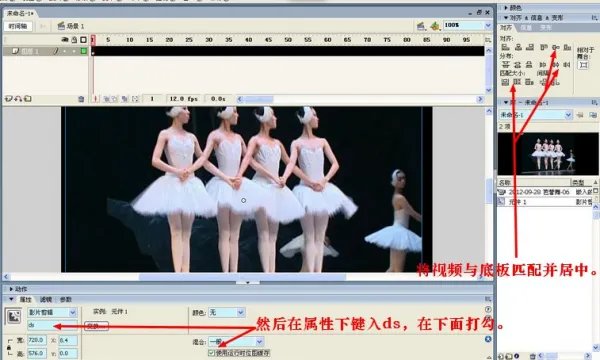Click the Timeline toggle button
The height and width of the screenshot is (360, 600).
(18, 26)
